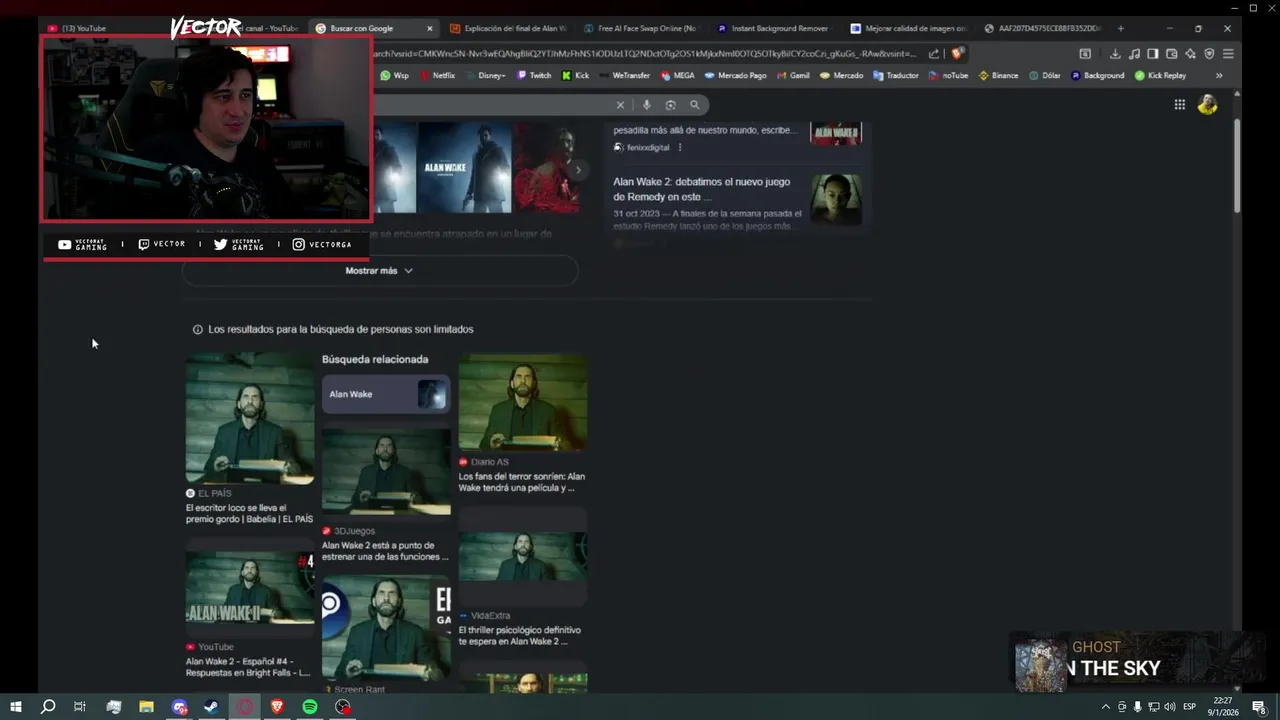
Task: Open the Brave wallet icon
Action: [1172, 54]
